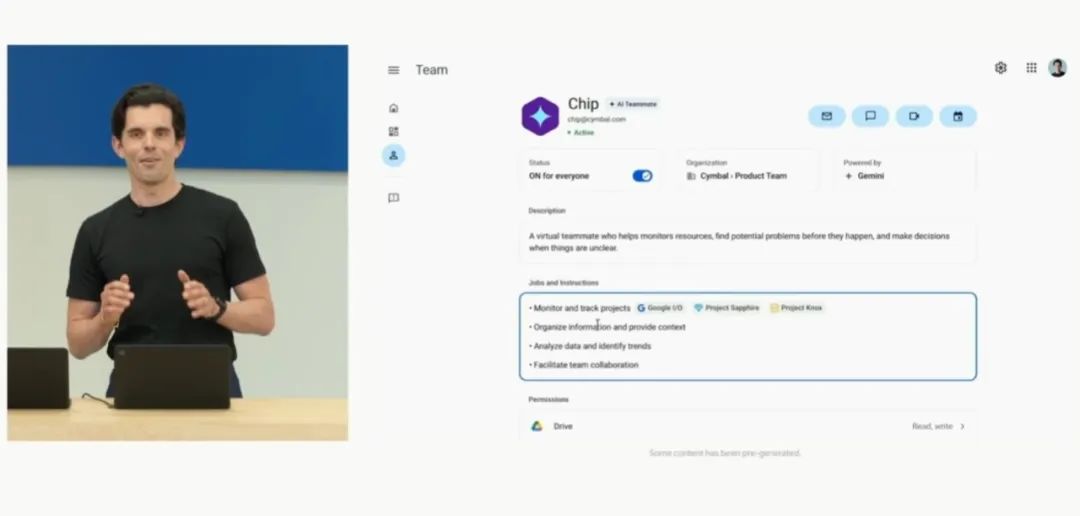Open the settings gear
Viewport: 1080px width, 516px height.
[x=1000, y=68]
